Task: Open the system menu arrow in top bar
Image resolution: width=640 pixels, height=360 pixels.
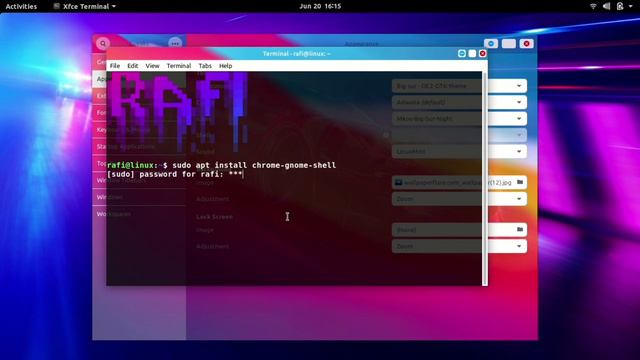Action: (x=631, y=7)
